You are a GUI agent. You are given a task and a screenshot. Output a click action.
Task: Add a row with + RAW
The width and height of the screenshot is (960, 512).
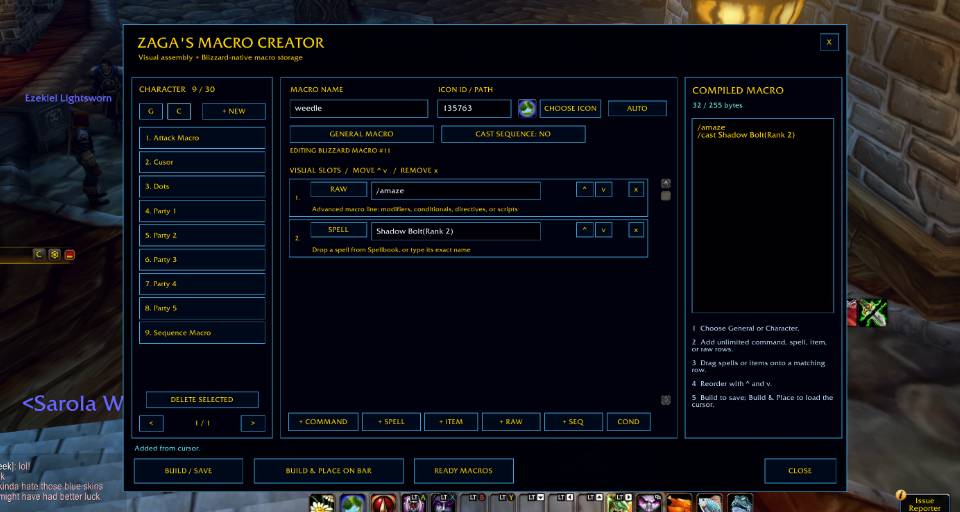coord(511,422)
